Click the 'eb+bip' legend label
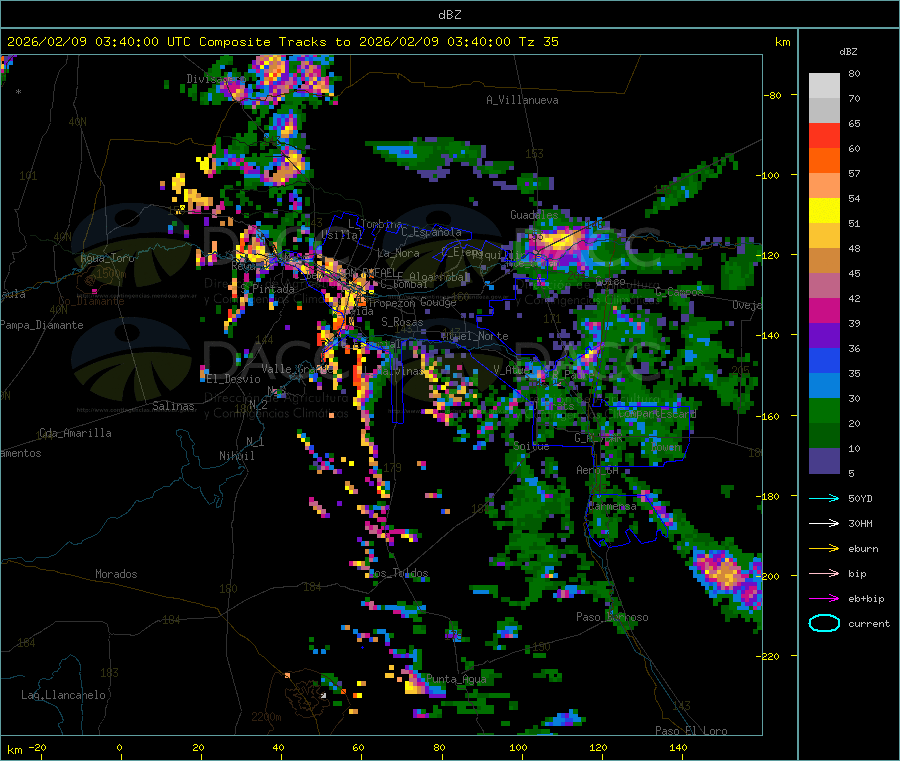This screenshot has height=761, width=900. point(866,599)
